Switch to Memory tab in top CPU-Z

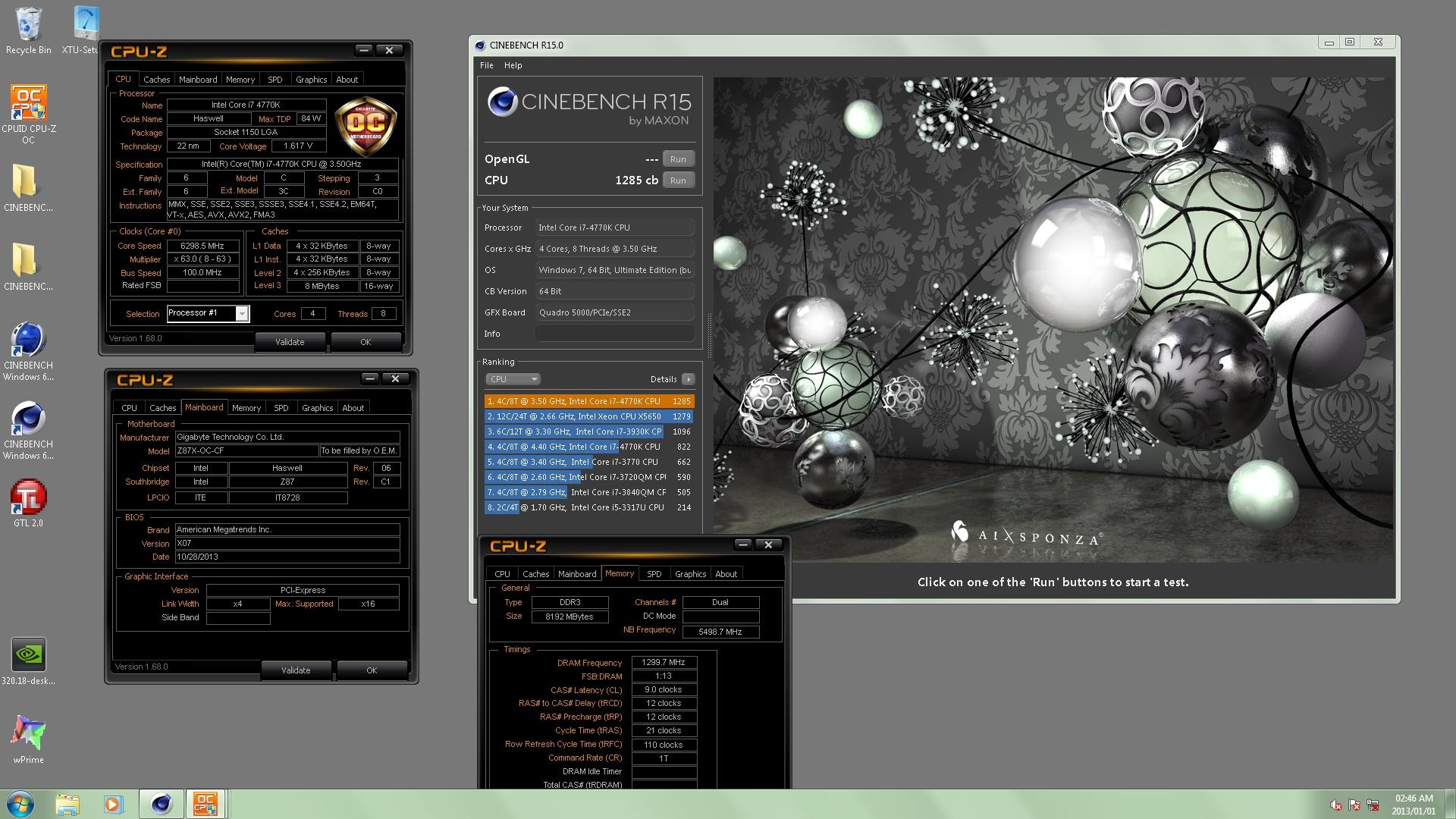[x=240, y=80]
